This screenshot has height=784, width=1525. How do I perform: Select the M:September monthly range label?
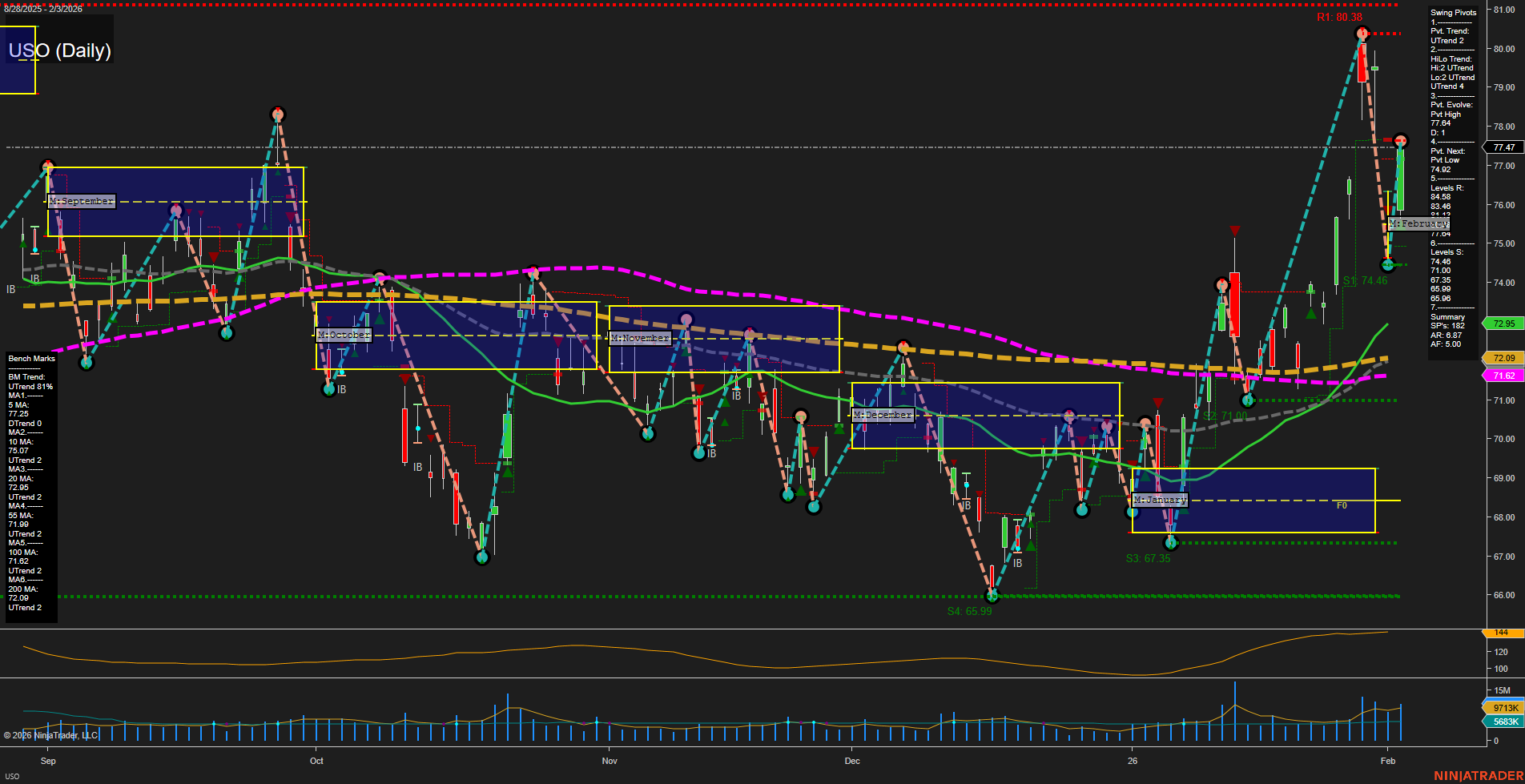tap(82, 201)
